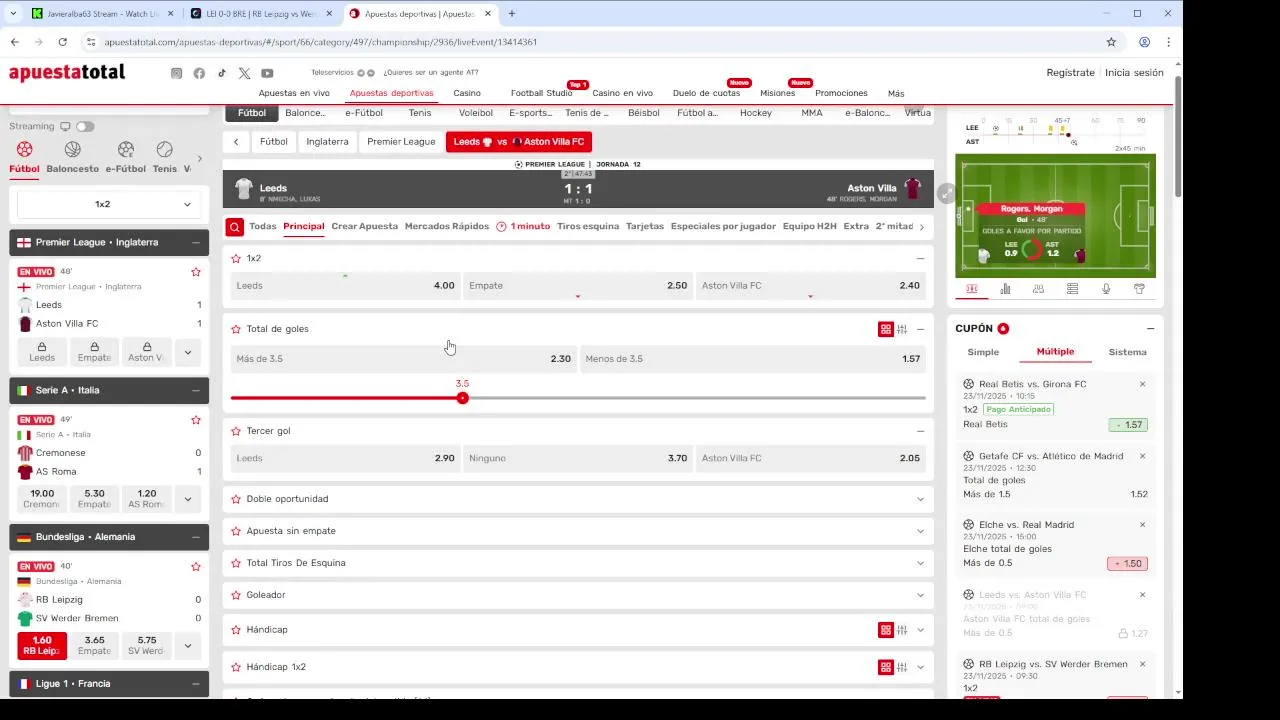
Task: Switch to the Simple coupon tab
Action: click(x=983, y=352)
